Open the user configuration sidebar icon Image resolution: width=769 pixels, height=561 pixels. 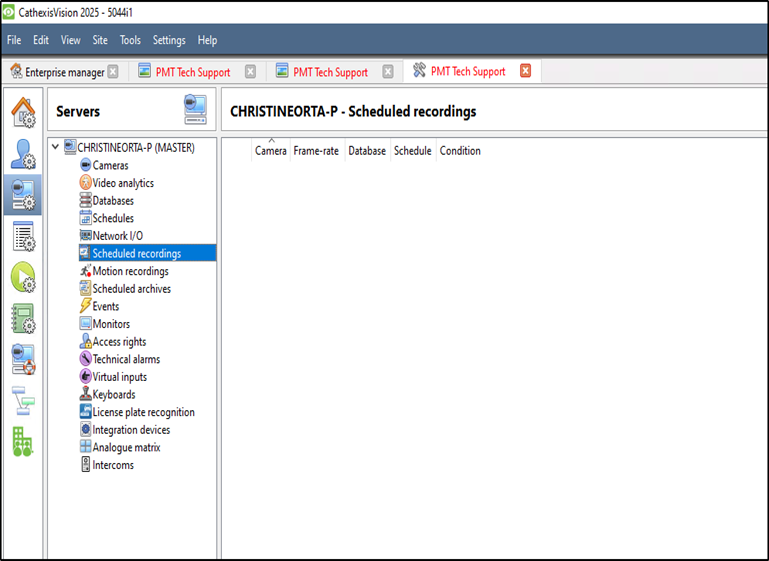click(23, 154)
